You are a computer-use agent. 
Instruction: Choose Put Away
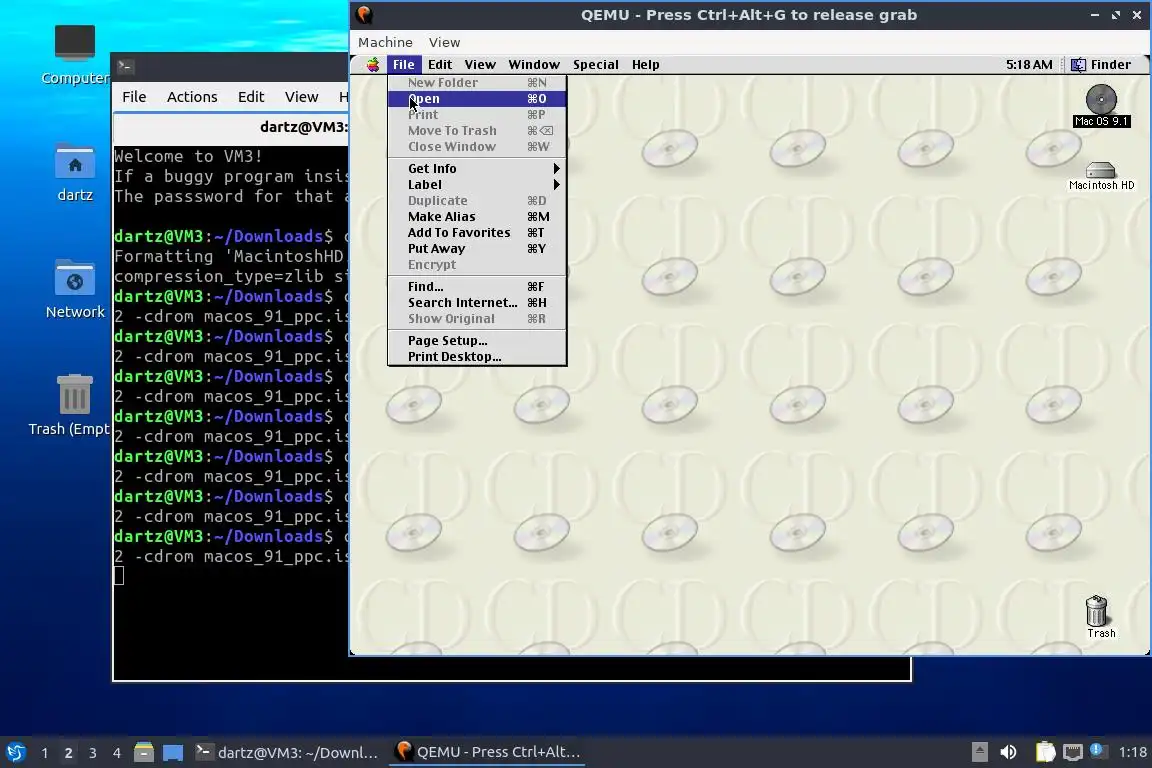[x=477, y=249]
